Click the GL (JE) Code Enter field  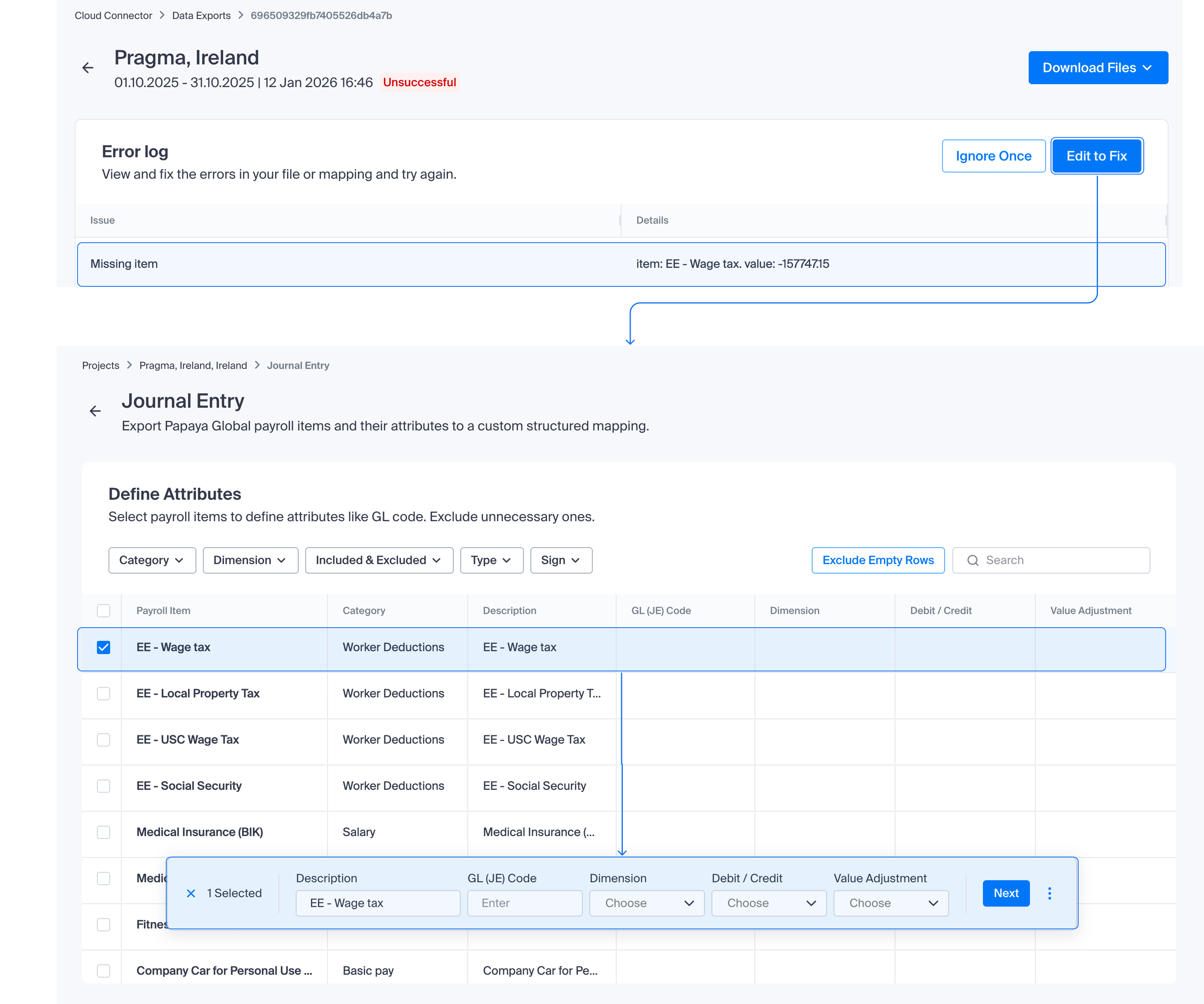point(525,903)
